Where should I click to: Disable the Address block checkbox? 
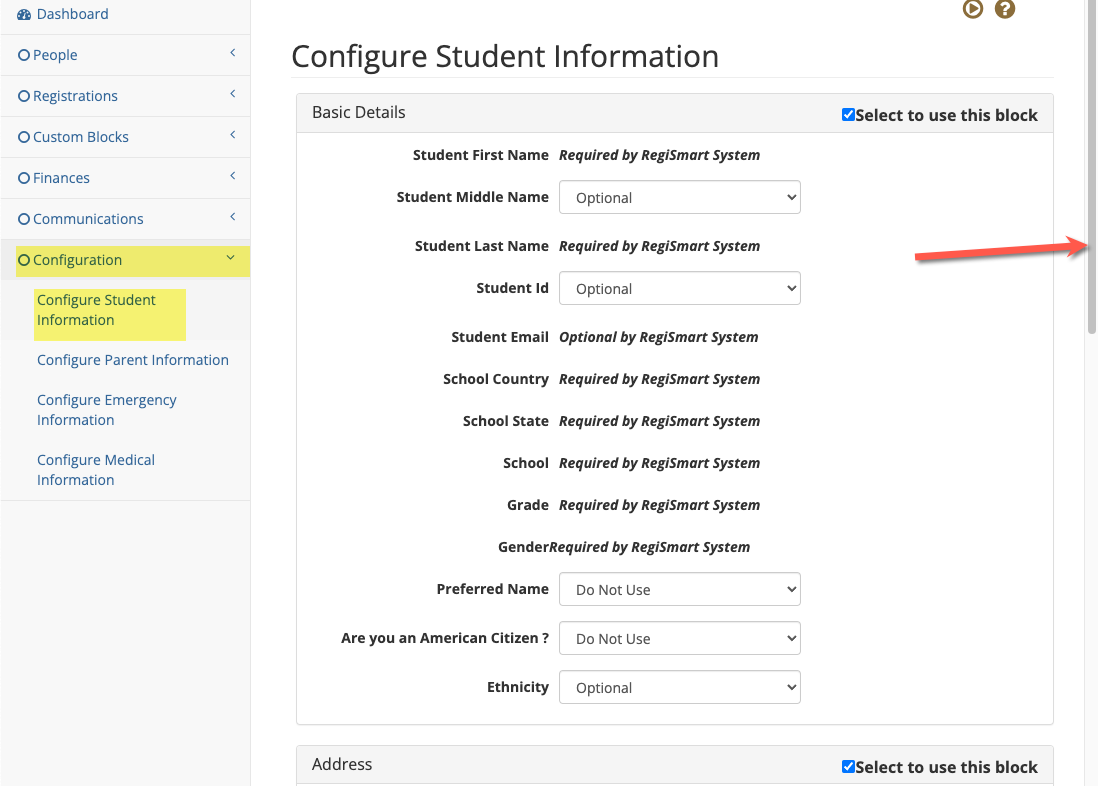click(x=848, y=766)
